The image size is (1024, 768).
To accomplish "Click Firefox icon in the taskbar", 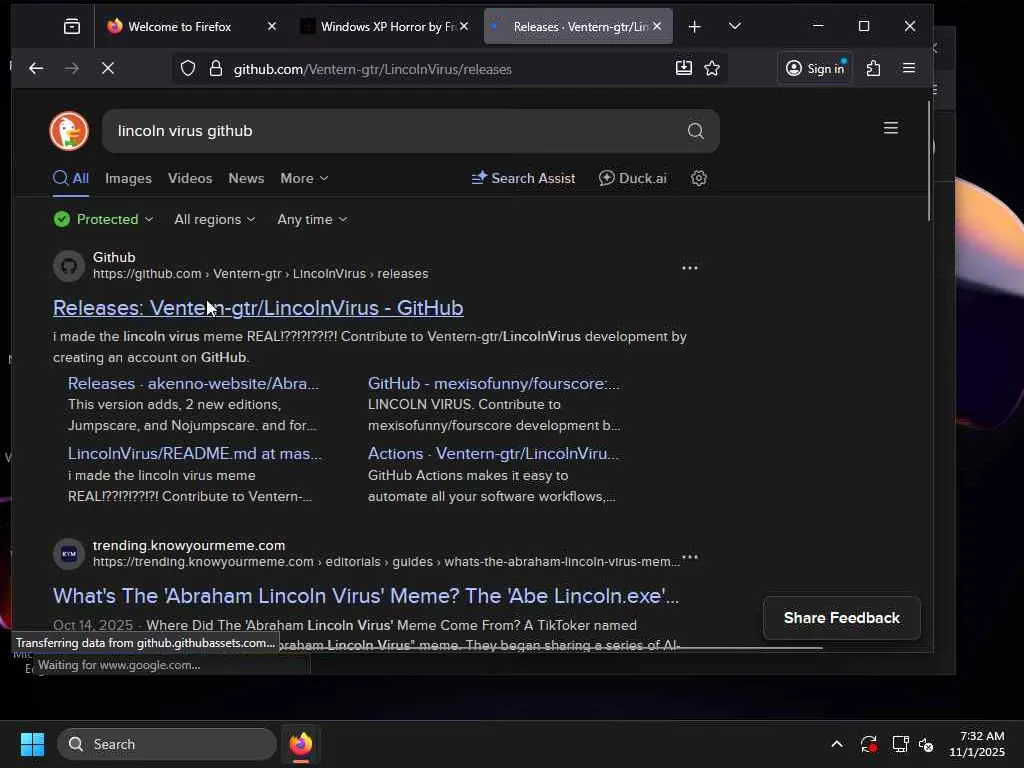I will click(x=300, y=744).
